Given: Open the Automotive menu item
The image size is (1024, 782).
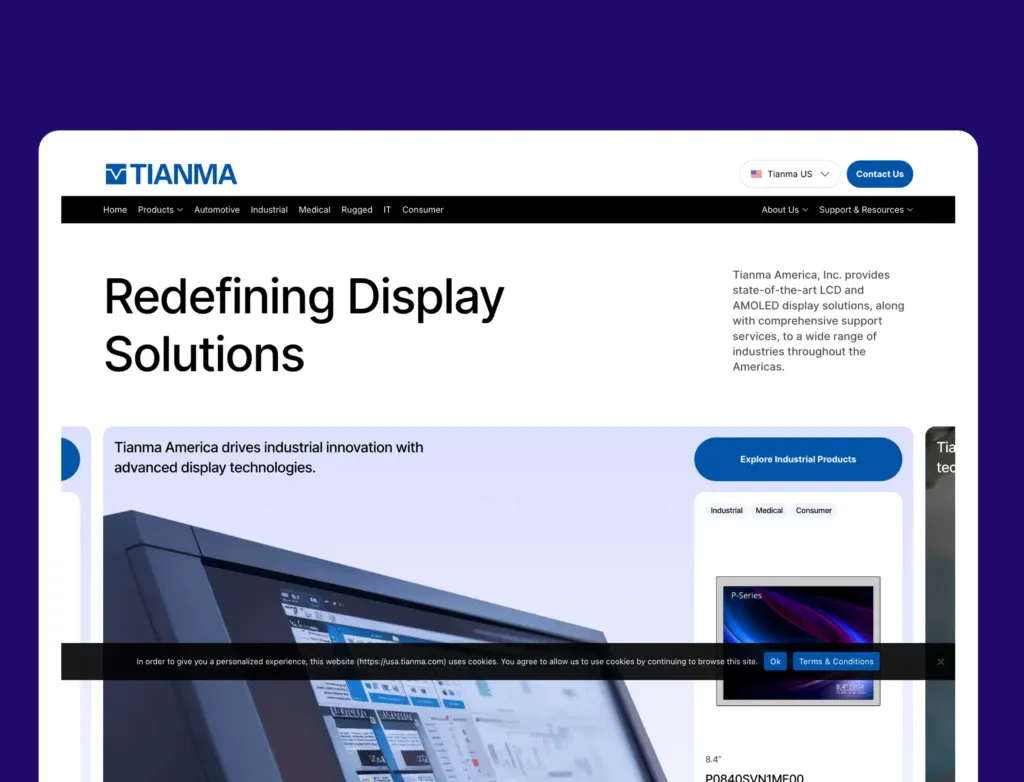Looking at the screenshot, I should (x=217, y=210).
